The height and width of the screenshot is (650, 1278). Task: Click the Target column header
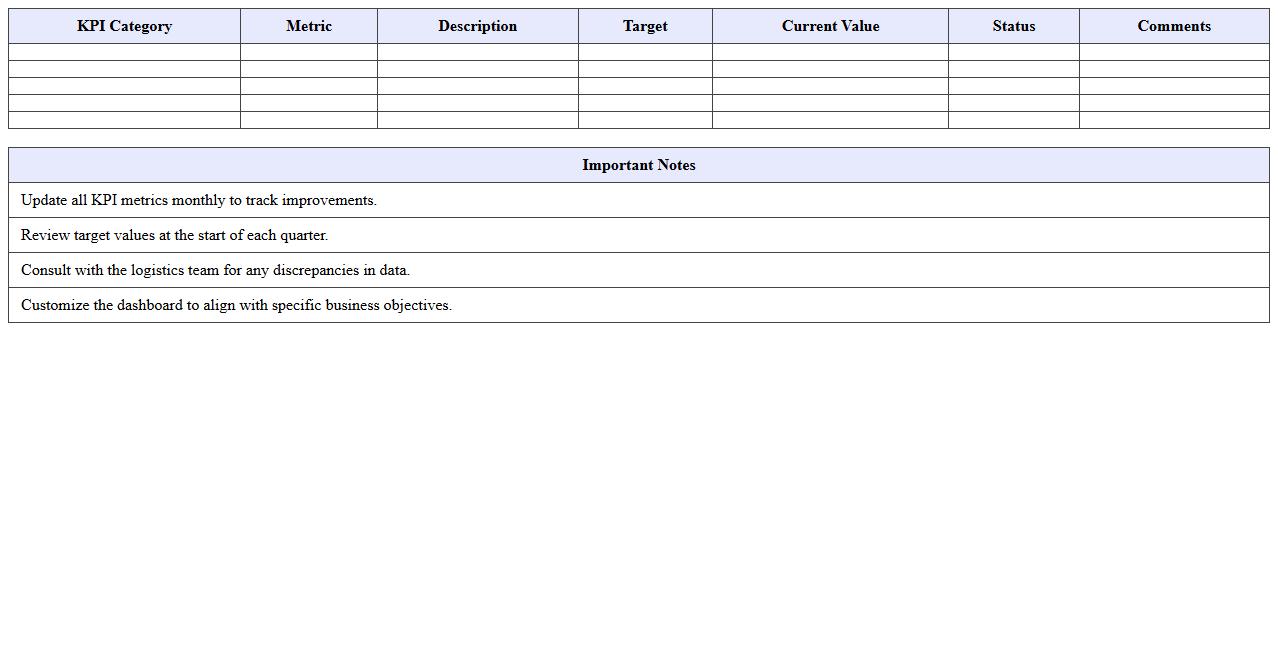point(644,26)
